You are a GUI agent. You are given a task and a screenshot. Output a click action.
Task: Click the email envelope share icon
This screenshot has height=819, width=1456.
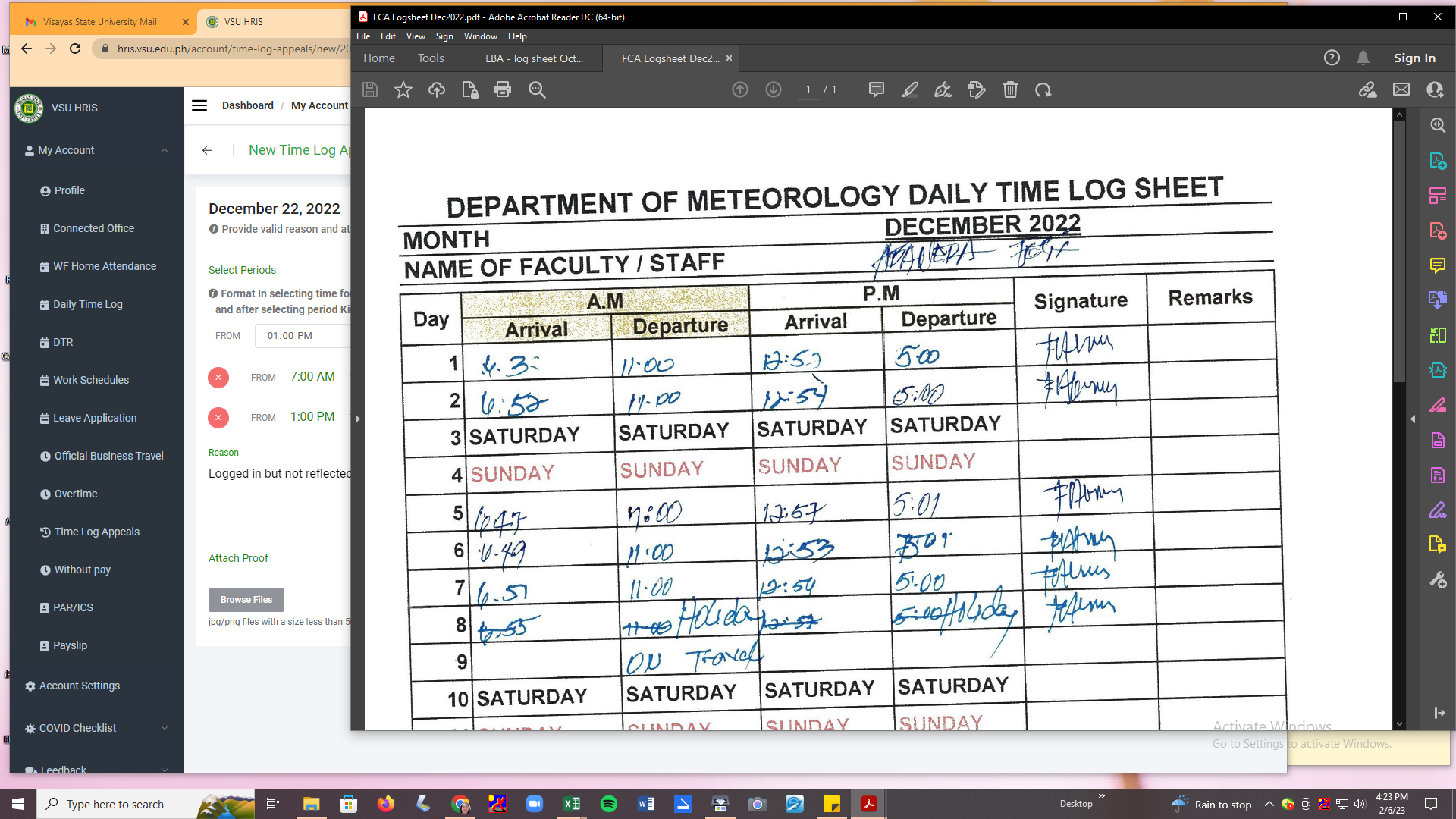[1401, 89]
